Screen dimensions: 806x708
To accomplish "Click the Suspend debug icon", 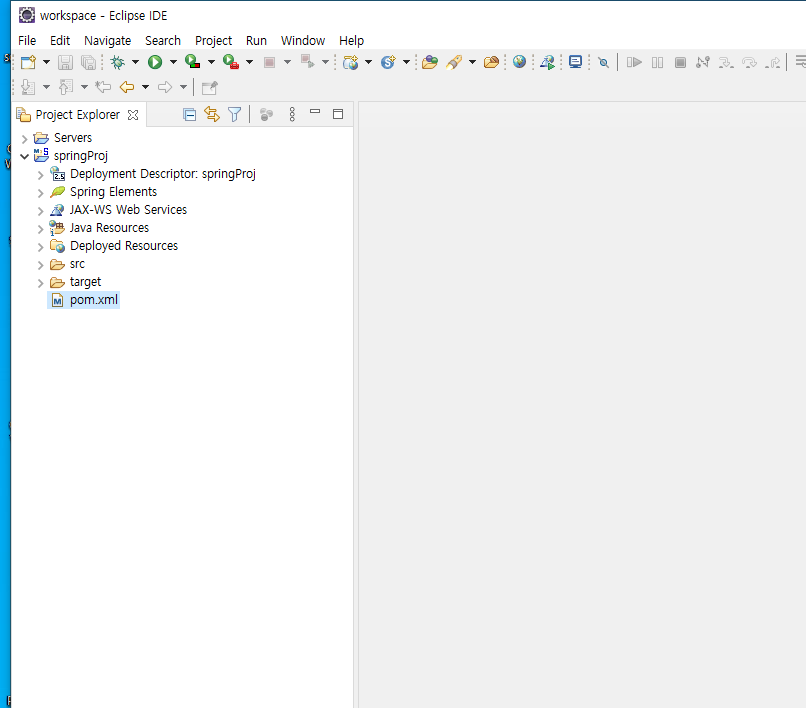I will pyautogui.click(x=657, y=63).
